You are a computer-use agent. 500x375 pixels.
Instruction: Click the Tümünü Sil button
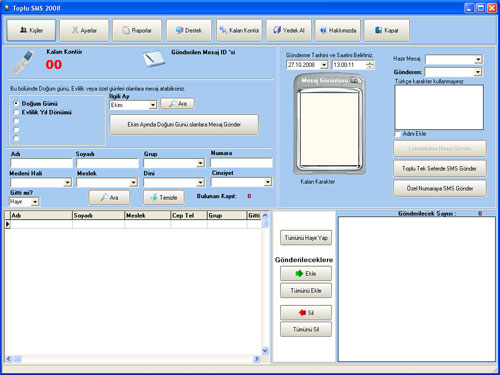(x=306, y=329)
